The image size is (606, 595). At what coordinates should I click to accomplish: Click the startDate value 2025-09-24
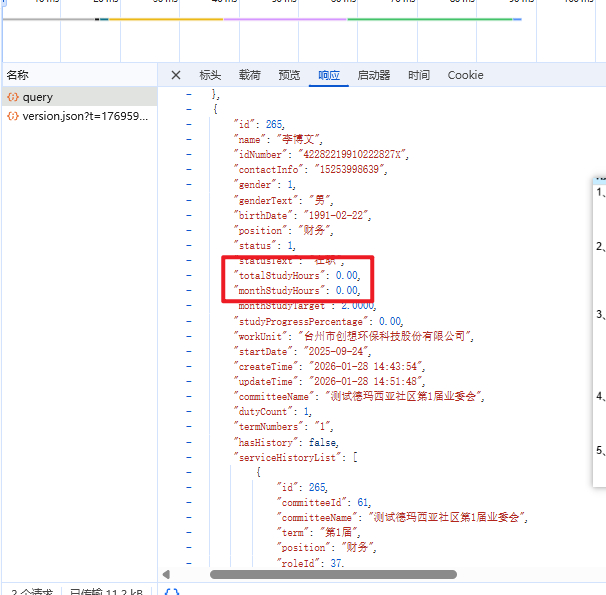click(x=336, y=352)
